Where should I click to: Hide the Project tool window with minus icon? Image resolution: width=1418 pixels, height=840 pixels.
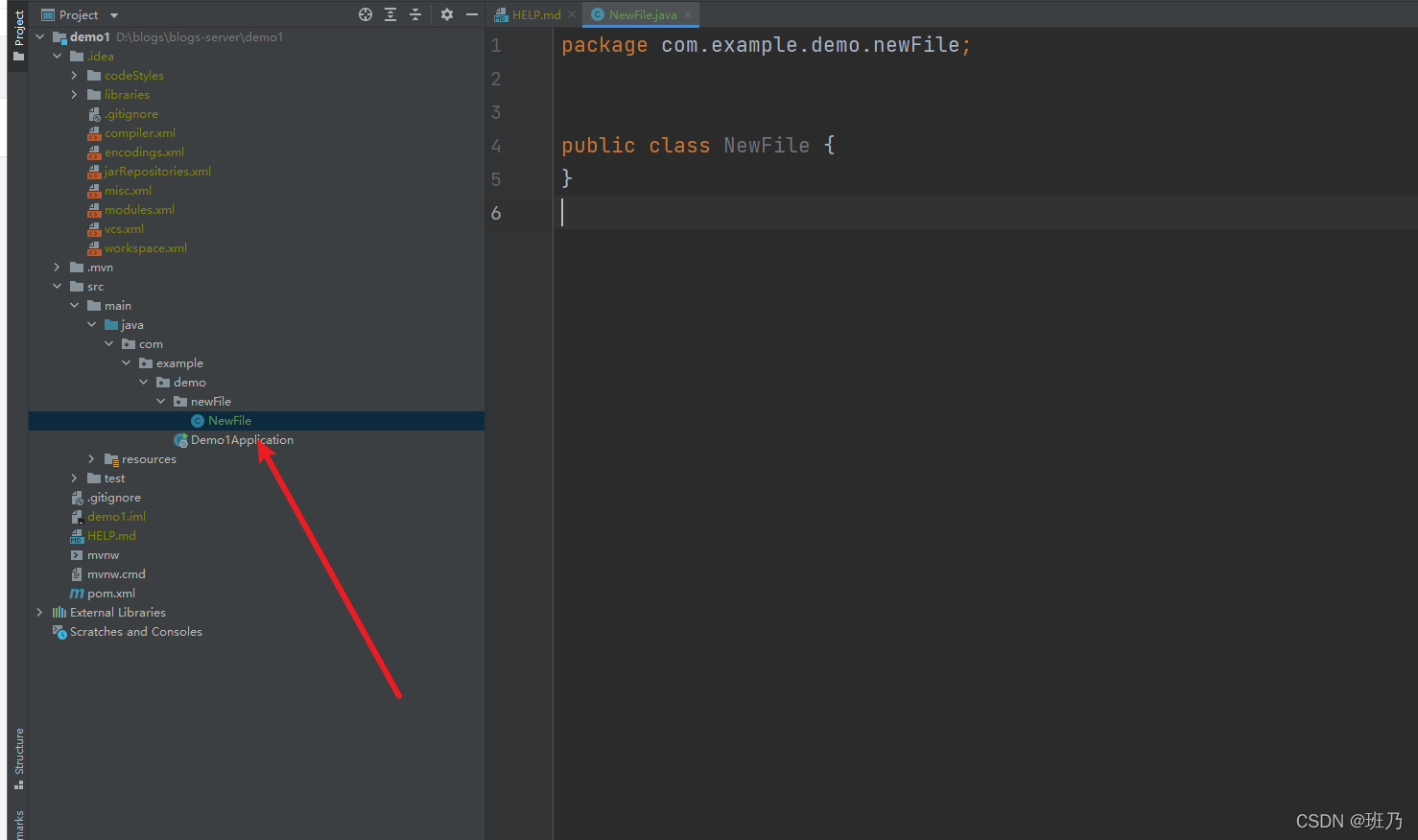point(472,14)
